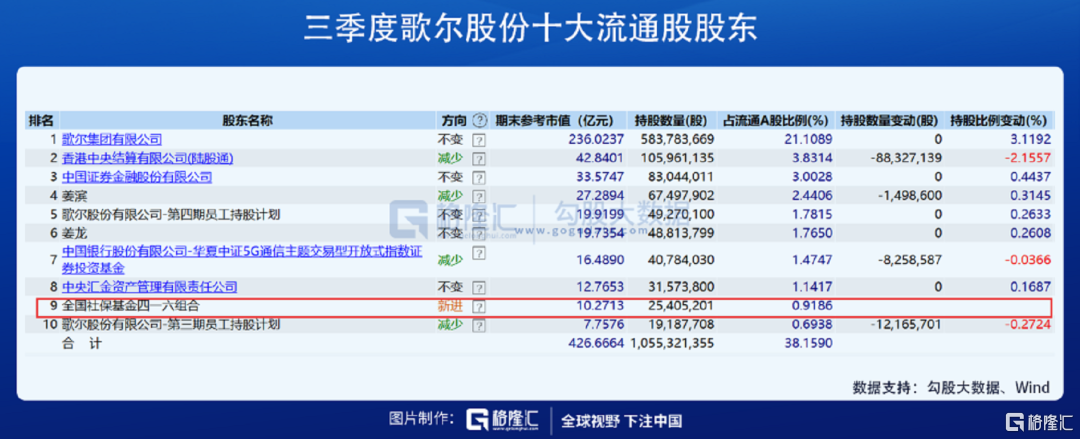The image size is (1080, 439).
Task: Click the 格隆汇 logo at bottom-right corner
Action: [1039, 422]
